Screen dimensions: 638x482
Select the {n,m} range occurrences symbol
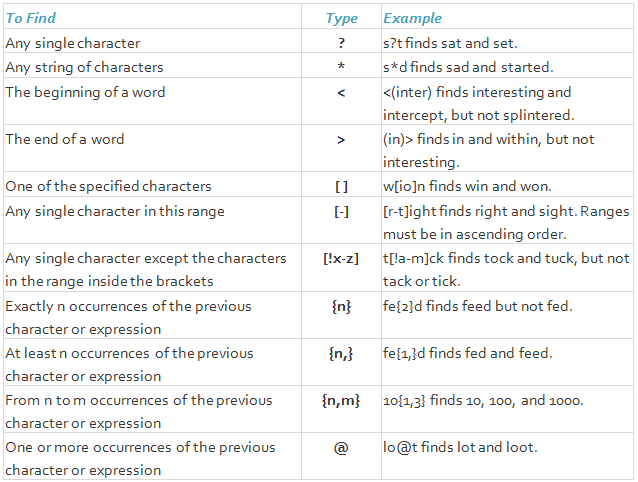341,401
